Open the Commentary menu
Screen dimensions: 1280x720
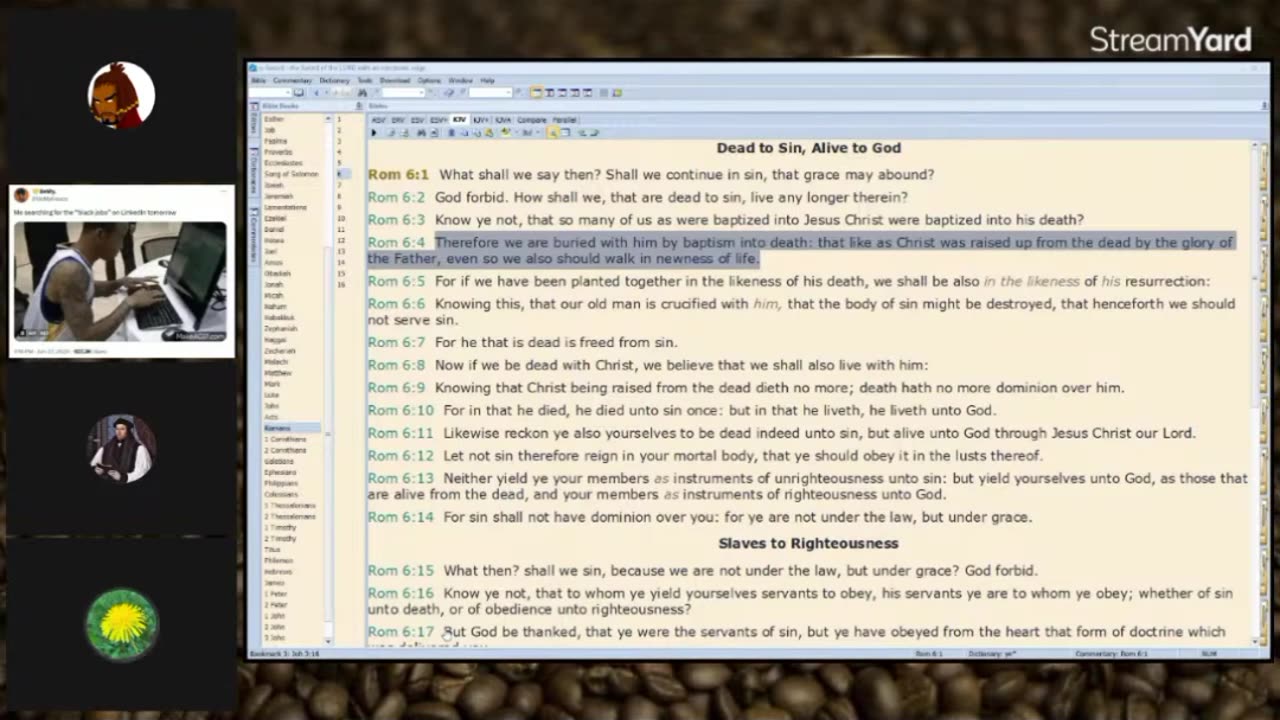292,81
